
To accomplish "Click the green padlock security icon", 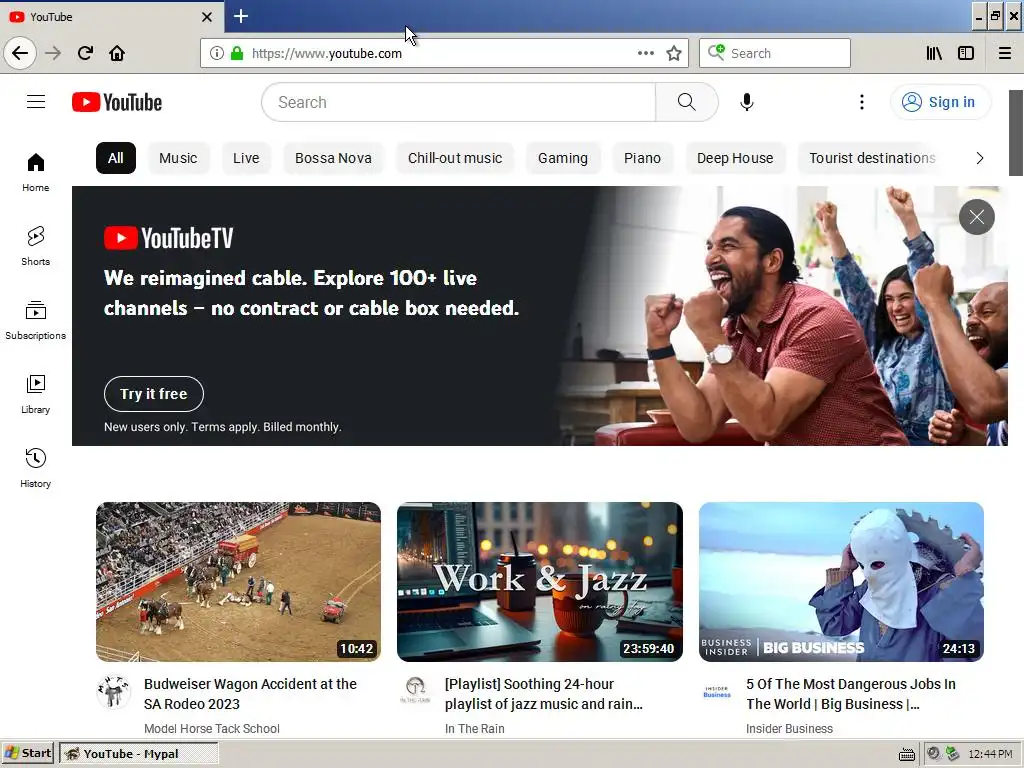I will [x=236, y=53].
